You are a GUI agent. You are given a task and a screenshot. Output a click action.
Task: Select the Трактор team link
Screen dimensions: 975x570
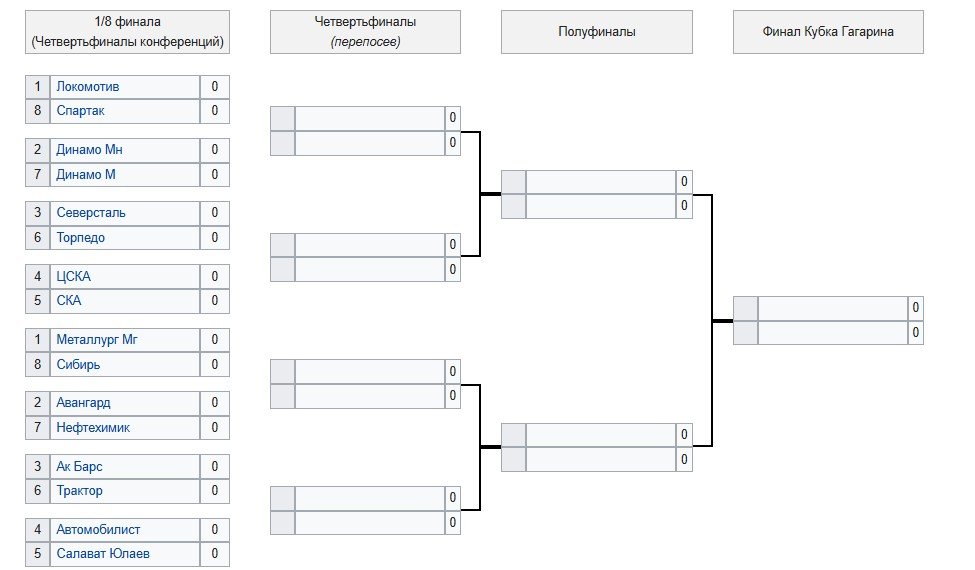(x=80, y=491)
